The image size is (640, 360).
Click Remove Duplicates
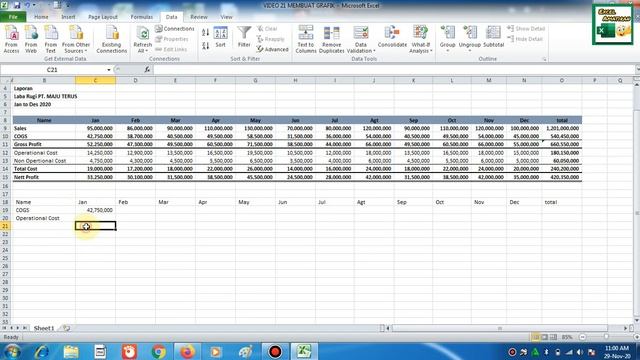point(331,39)
